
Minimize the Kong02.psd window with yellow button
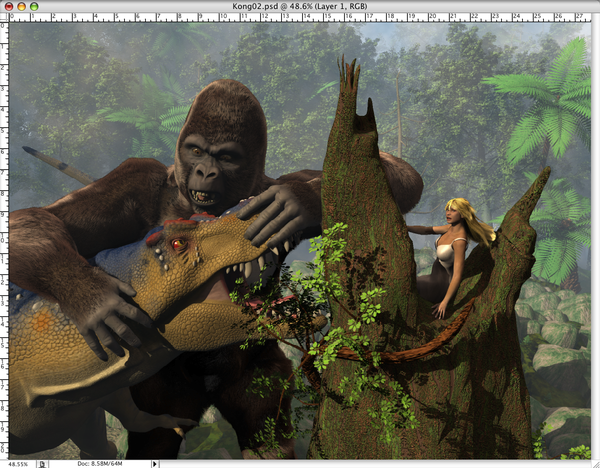click(x=21, y=6)
